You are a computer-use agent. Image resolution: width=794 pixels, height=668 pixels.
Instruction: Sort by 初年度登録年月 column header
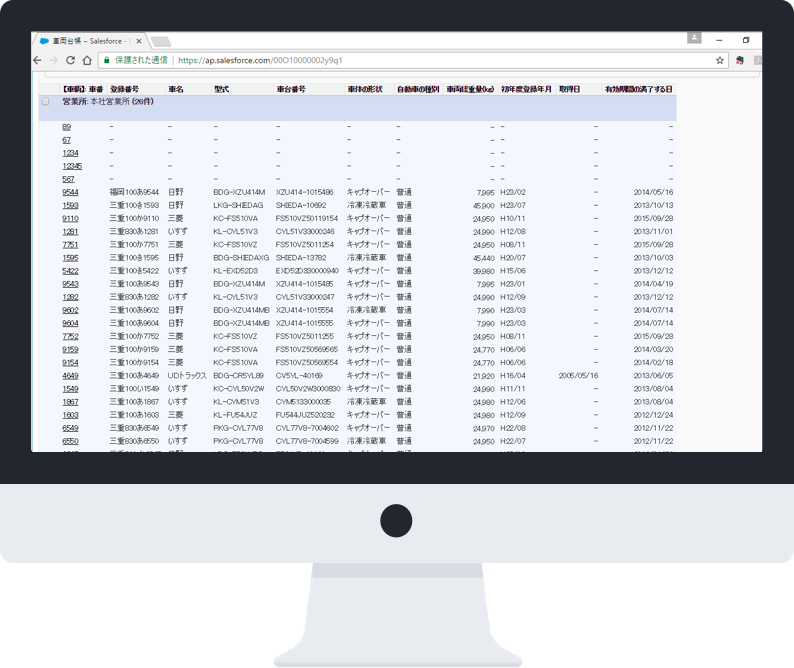point(526,89)
